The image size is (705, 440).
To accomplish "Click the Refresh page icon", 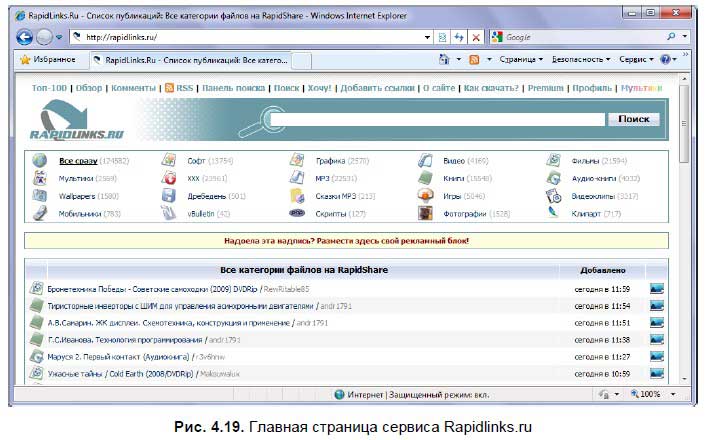I will point(459,37).
